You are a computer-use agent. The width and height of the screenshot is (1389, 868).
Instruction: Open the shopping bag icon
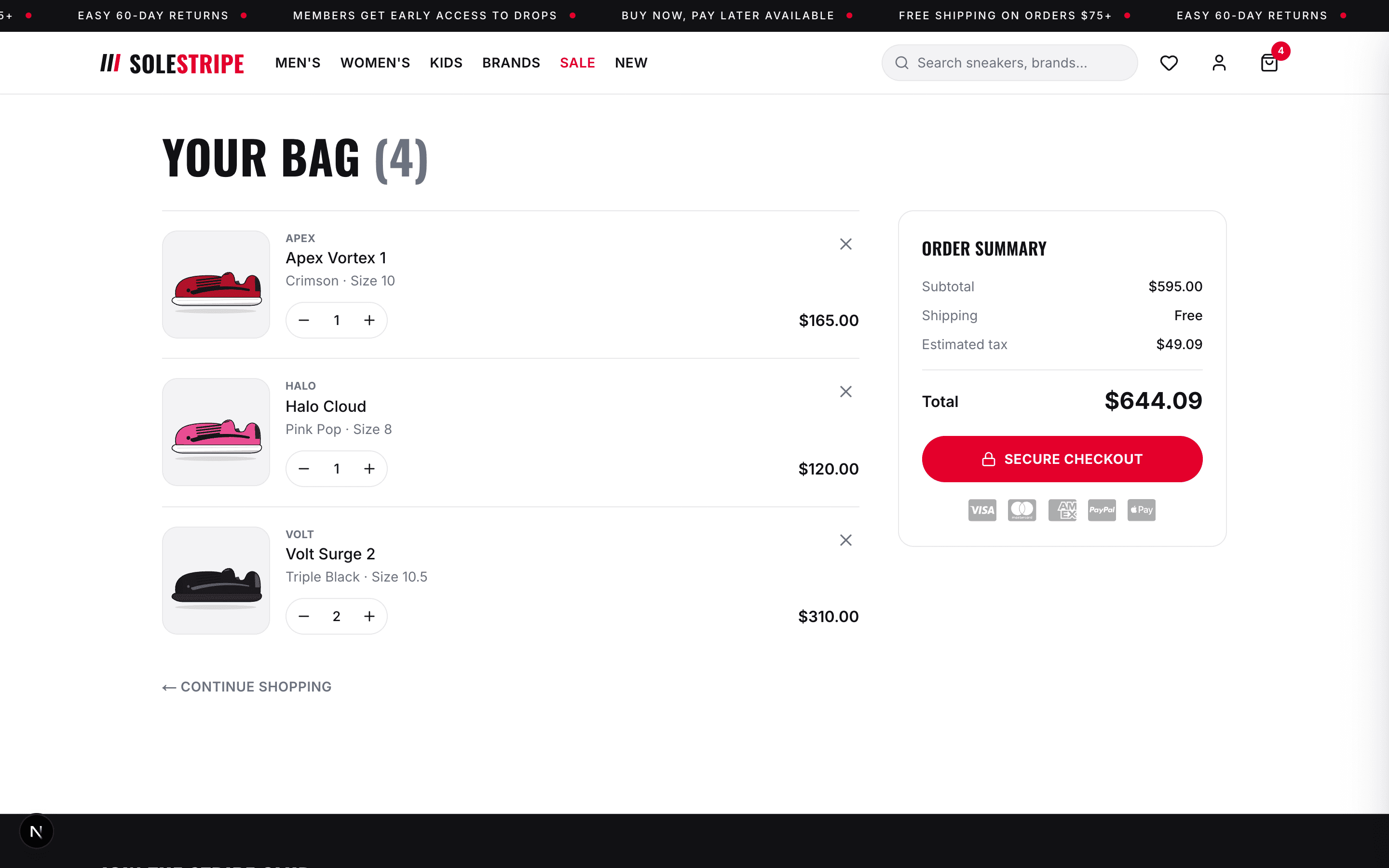coord(1269,63)
